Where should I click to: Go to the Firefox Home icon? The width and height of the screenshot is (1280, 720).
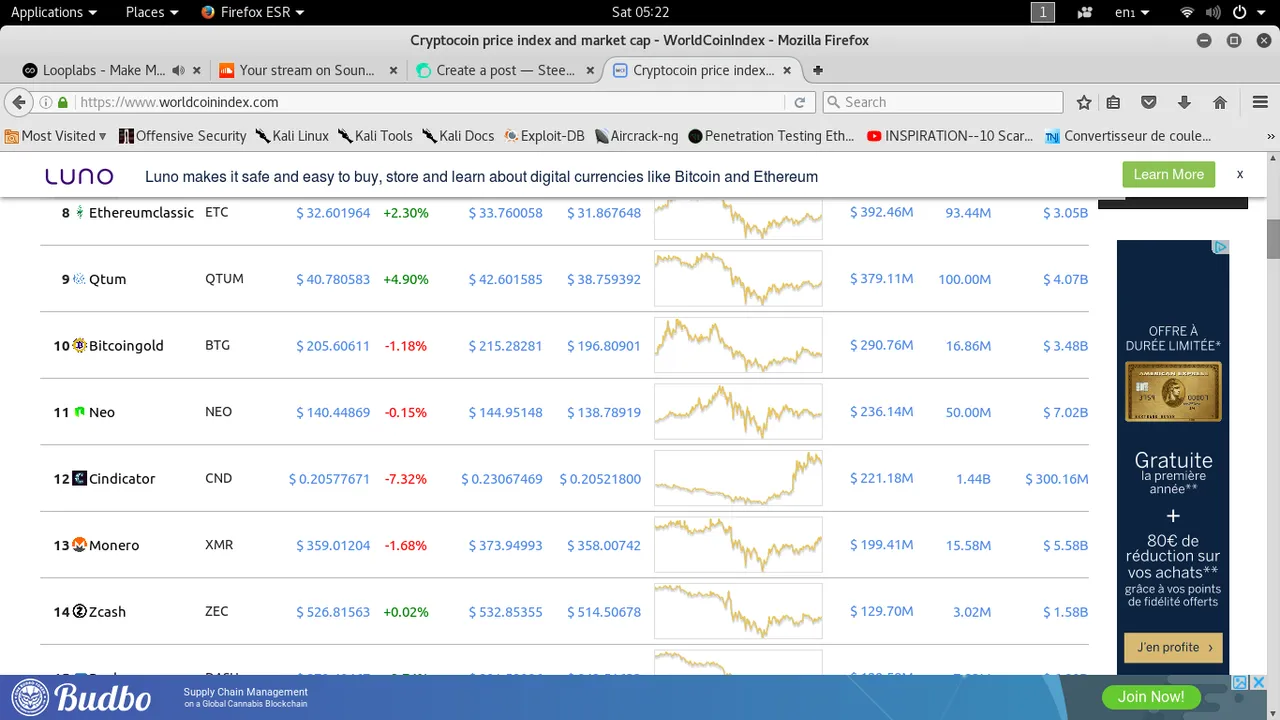coord(1220,102)
